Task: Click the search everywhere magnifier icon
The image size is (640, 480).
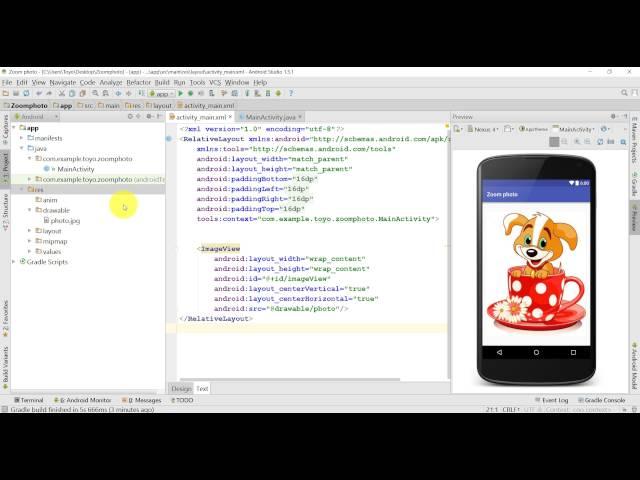Action: tap(624, 93)
